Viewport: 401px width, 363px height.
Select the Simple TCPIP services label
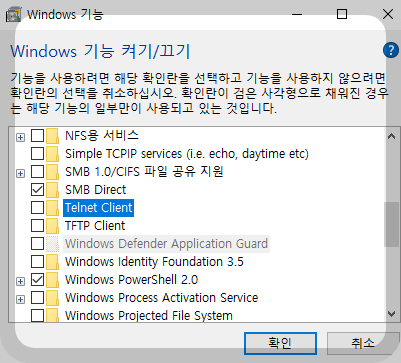[187, 154]
